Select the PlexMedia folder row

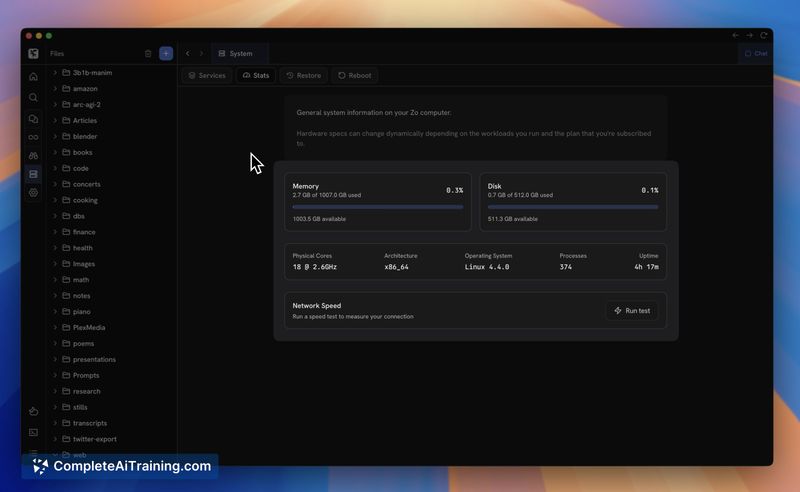coord(113,328)
